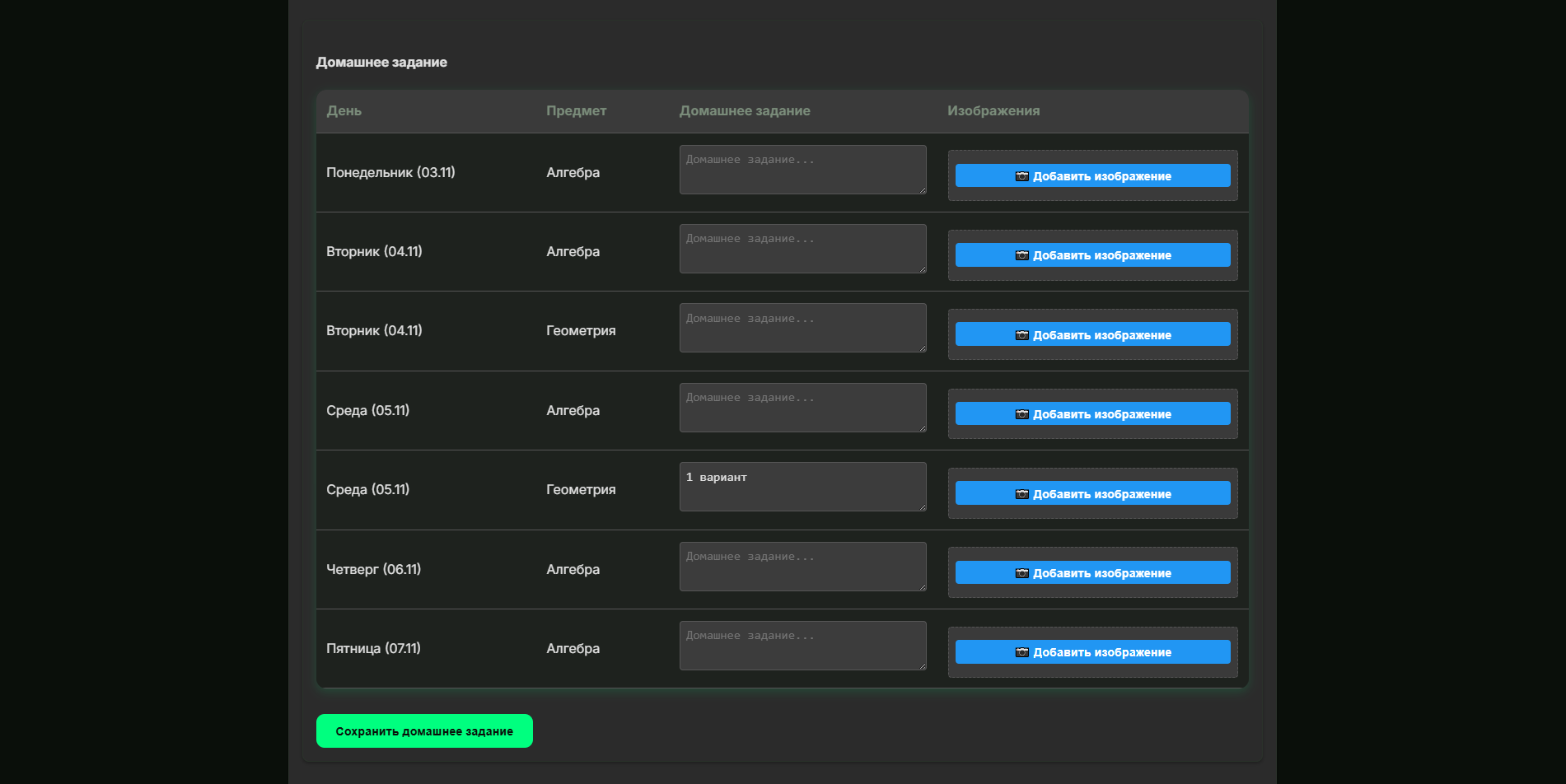
Task: Click the field containing "1 вариант"
Action: click(803, 487)
